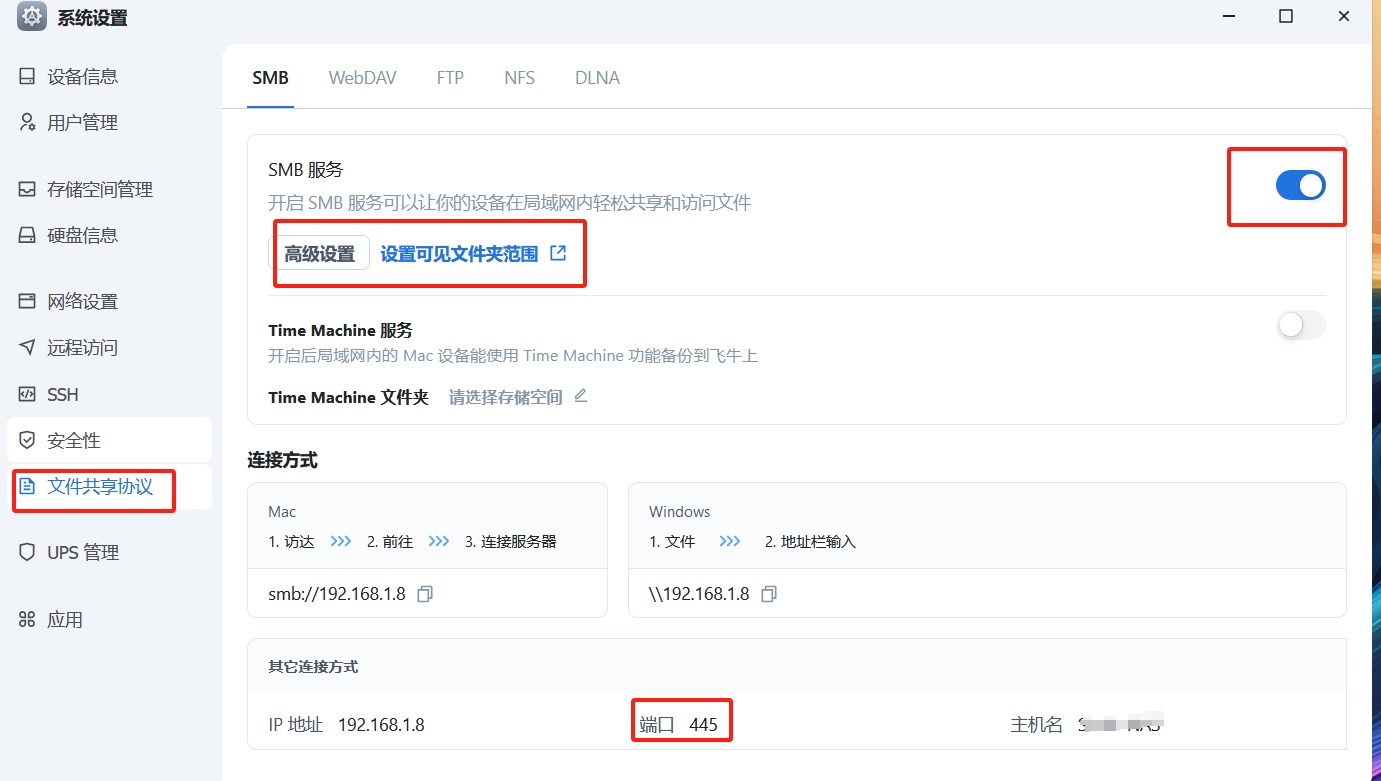Maximize the 系统设置 window
The image size is (1381, 781).
[1286, 16]
